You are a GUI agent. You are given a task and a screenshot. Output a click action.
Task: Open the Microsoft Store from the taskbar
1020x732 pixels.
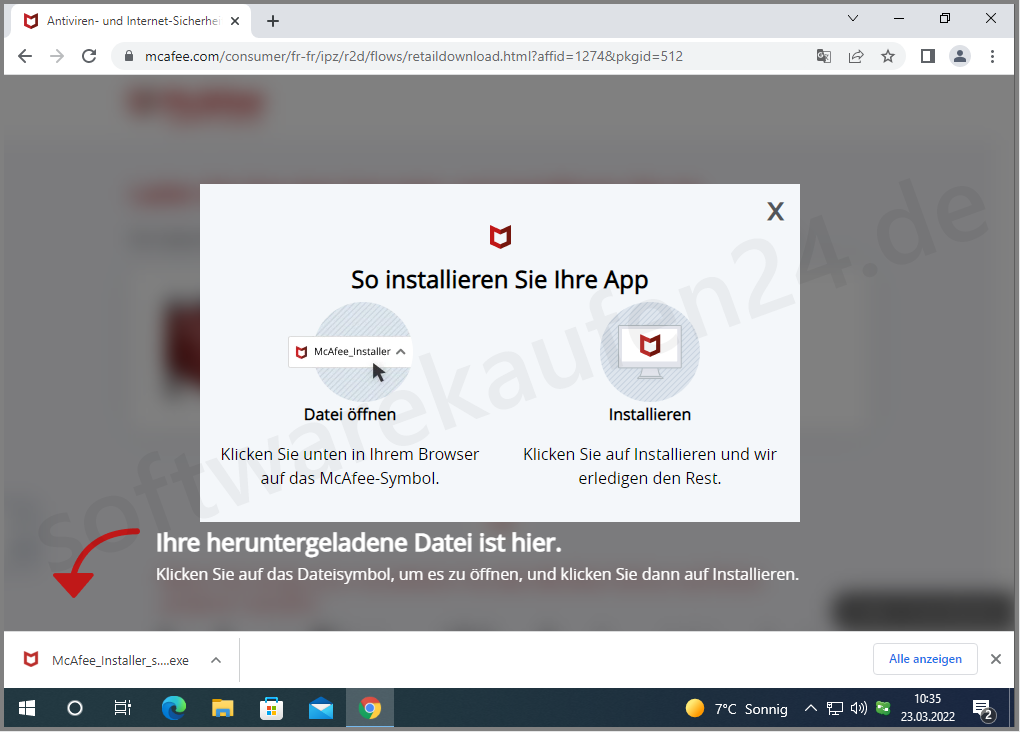coord(271,708)
